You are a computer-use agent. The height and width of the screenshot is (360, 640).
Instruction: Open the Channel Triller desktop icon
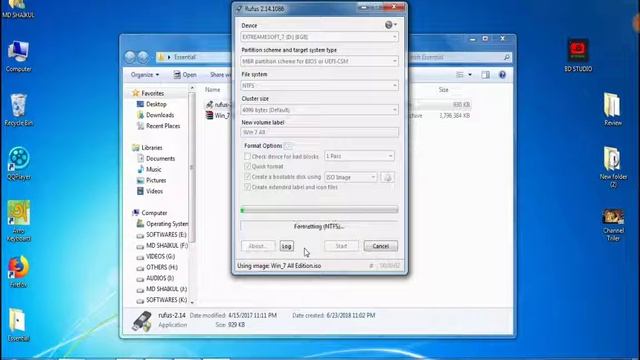tap(613, 224)
